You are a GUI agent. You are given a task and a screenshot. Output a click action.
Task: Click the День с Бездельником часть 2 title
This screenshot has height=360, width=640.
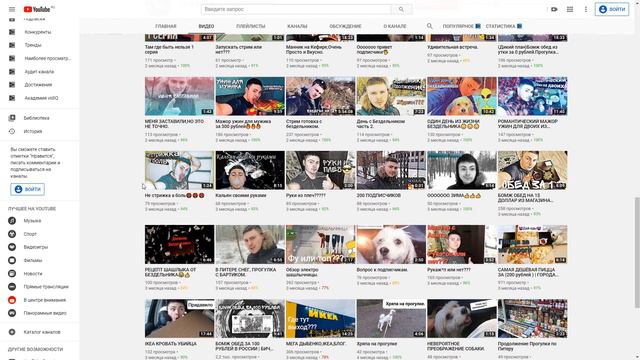point(381,124)
